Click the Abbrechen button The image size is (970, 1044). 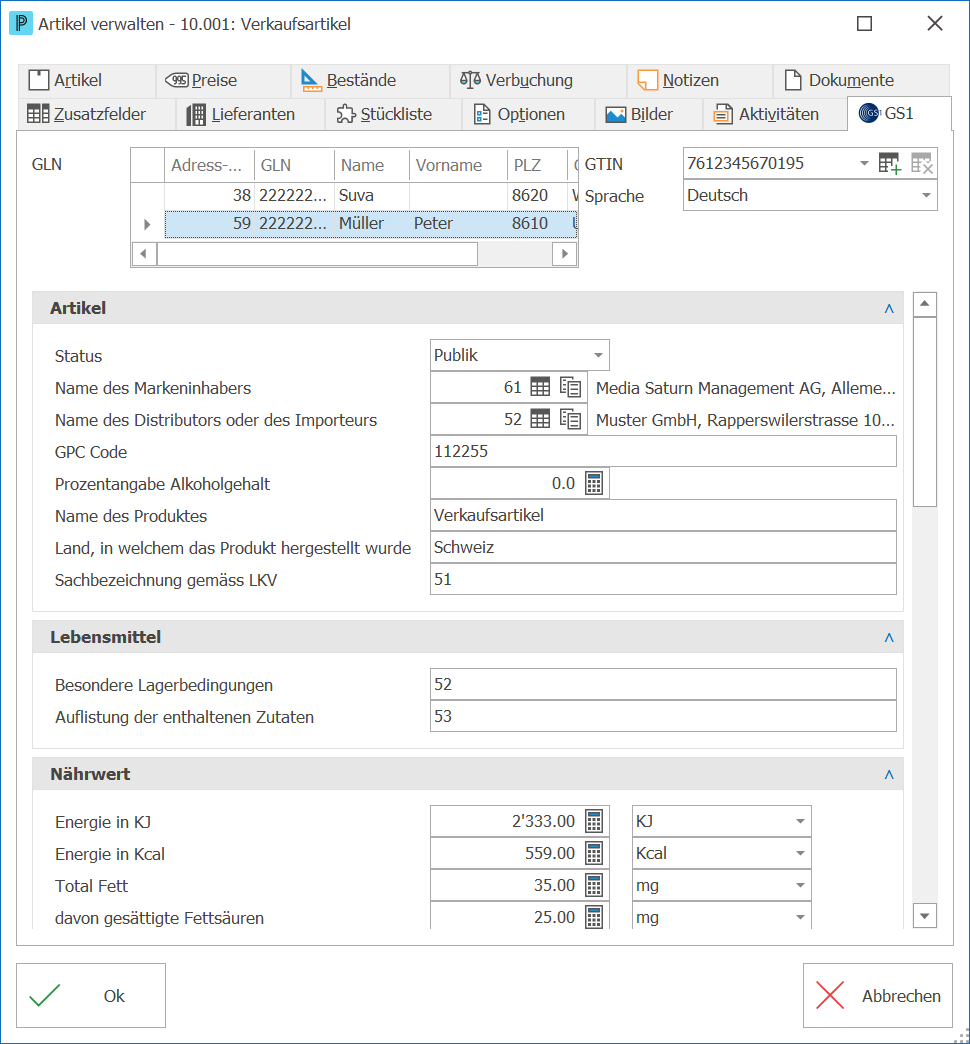[877, 995]
